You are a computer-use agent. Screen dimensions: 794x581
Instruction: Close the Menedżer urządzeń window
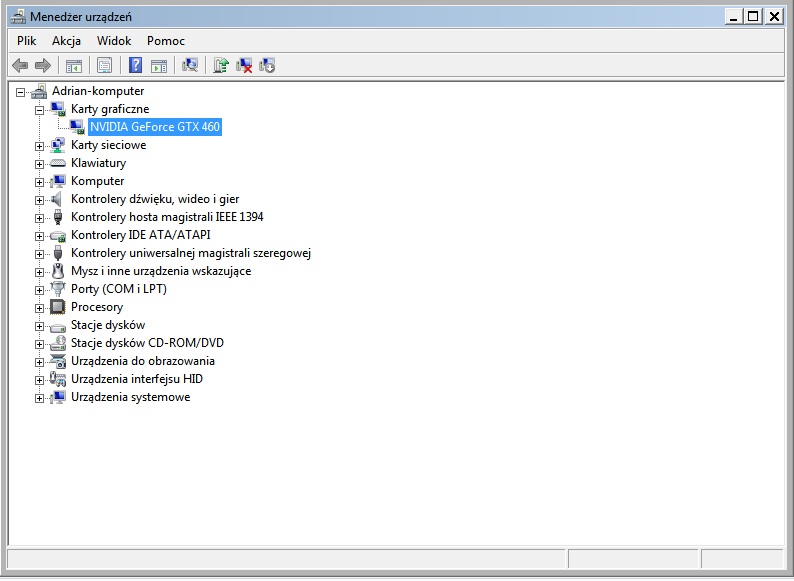[774, 17]
